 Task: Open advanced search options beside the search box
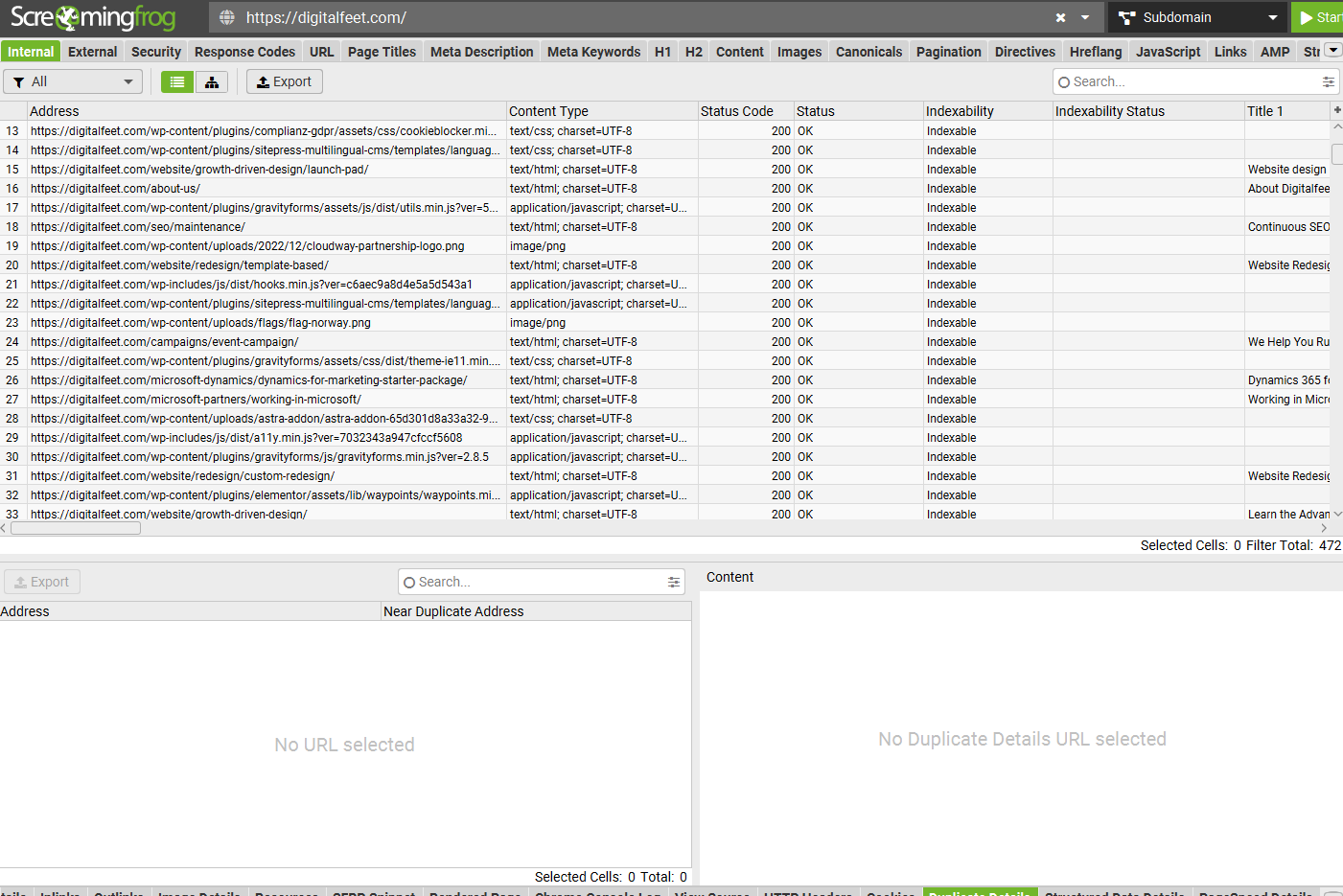pos(1329,81)
